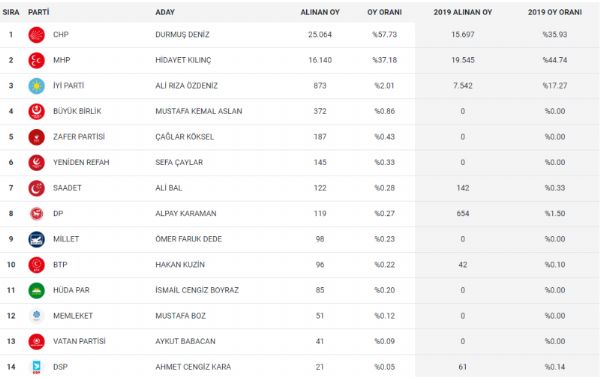Open candidate DURMUŞ DENİZ name
600x377 pixels.
tap(182, 34)
